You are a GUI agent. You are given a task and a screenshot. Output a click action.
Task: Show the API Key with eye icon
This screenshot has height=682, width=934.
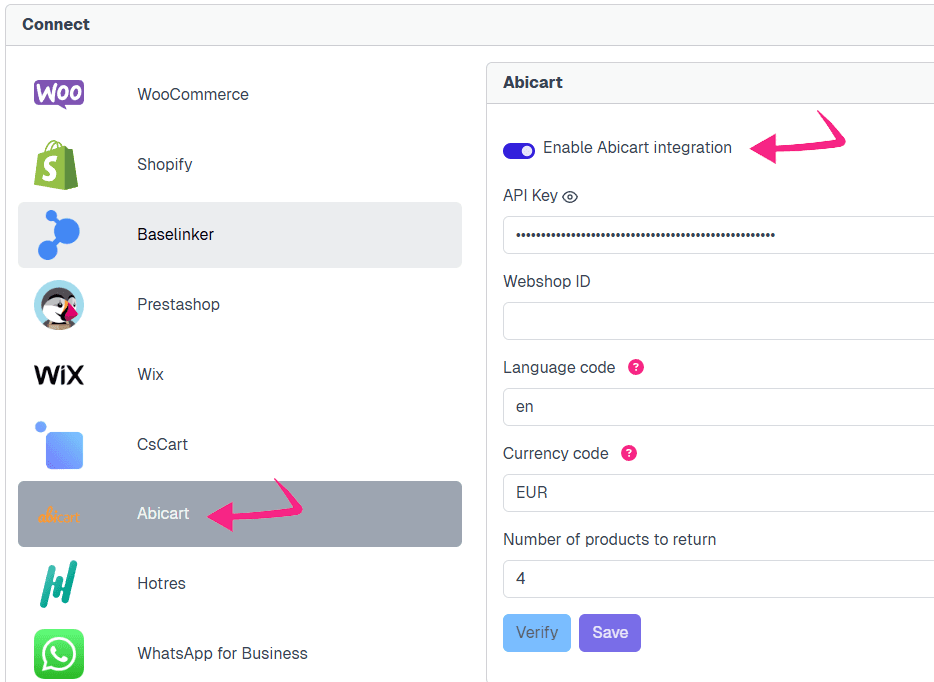pos(571,197)
